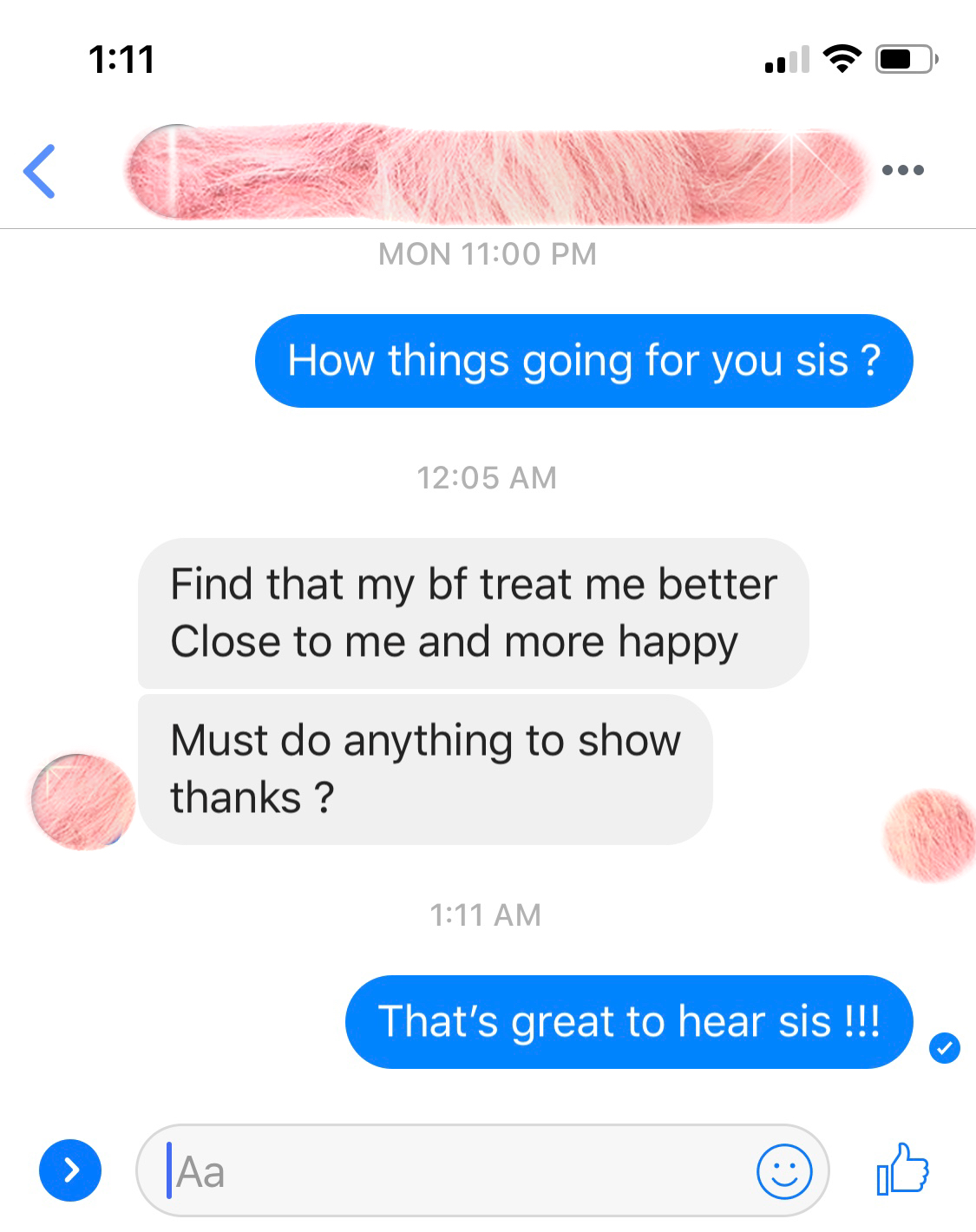976x1232 pixels.
Task: Open the three-dots more options menu
Action: [x=902, y=170]
